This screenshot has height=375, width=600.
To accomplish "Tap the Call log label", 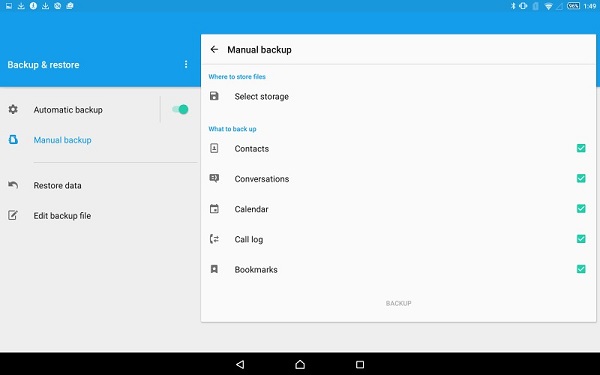I will (249, 239).
